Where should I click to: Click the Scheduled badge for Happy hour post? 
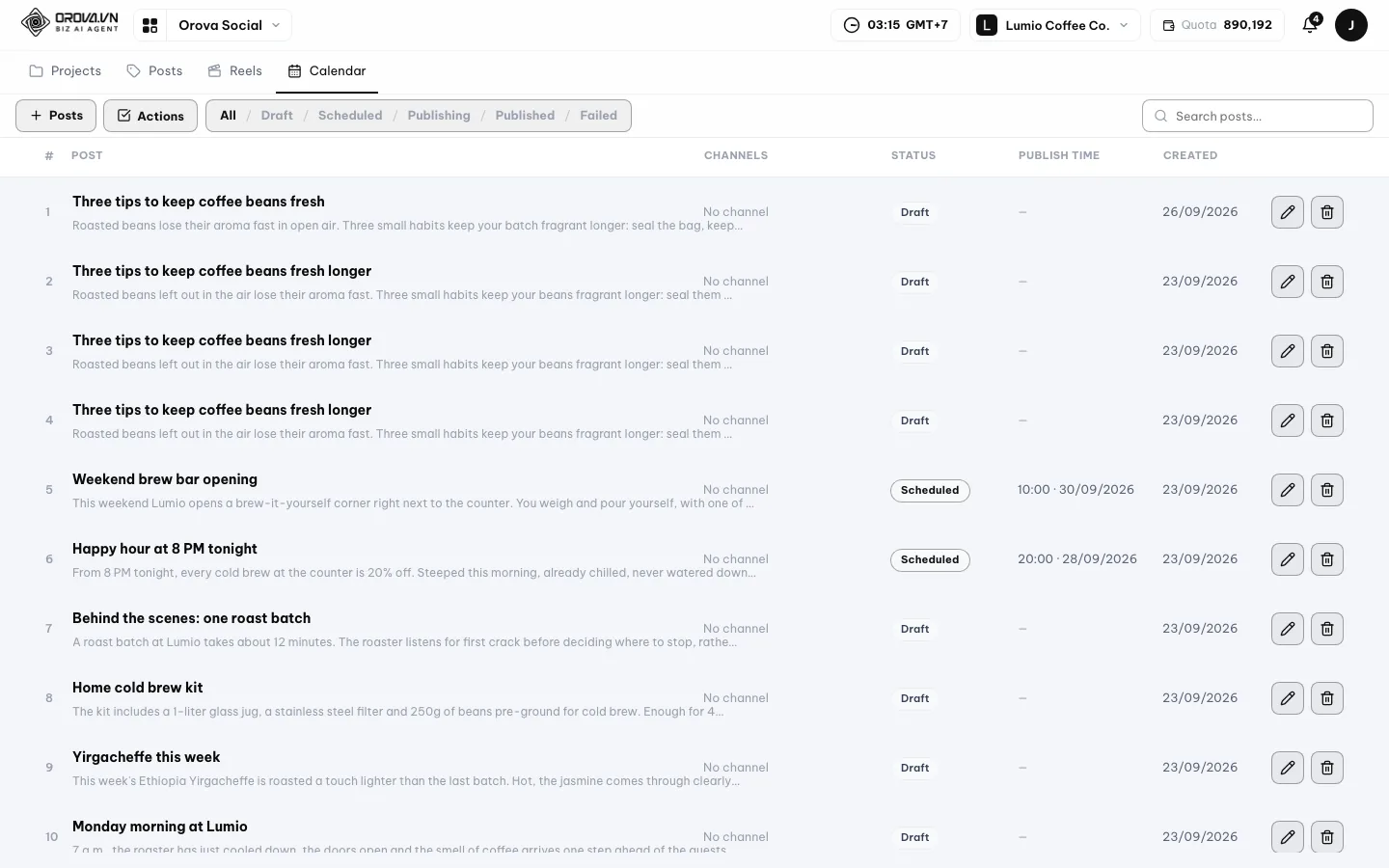coord(930,559)
